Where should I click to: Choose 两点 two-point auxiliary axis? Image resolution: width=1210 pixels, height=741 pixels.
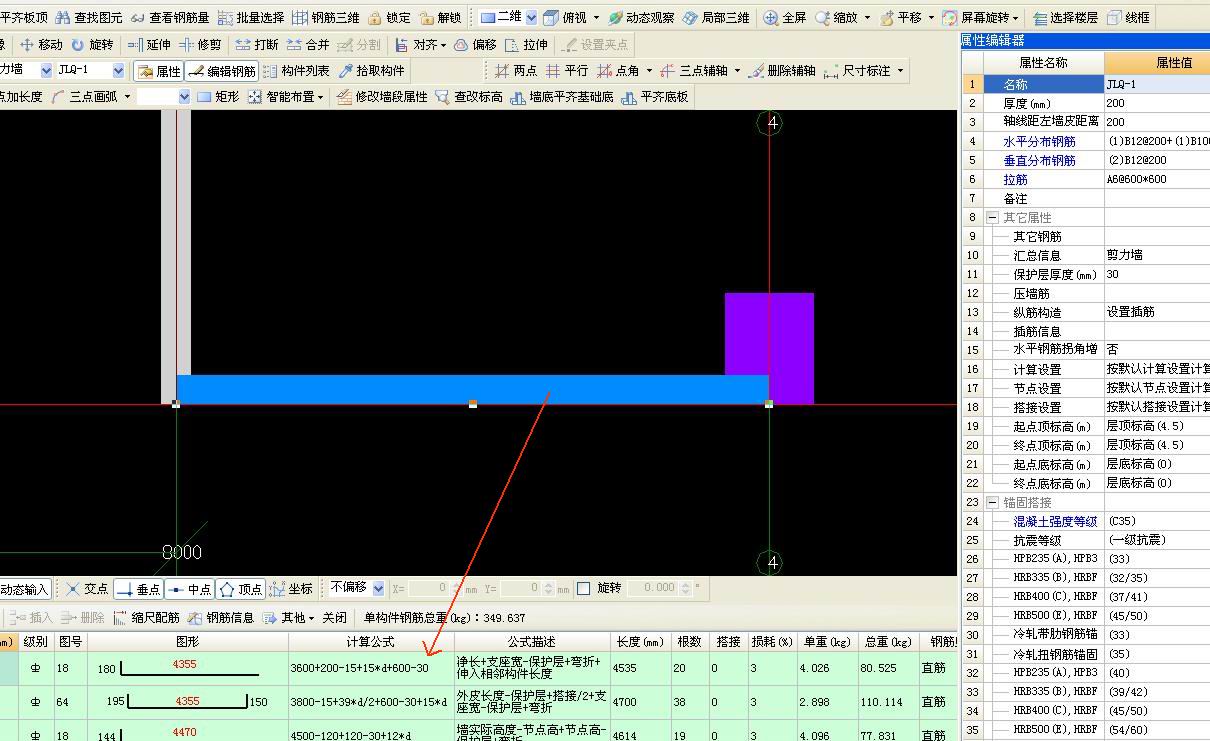tap(516, 71)
